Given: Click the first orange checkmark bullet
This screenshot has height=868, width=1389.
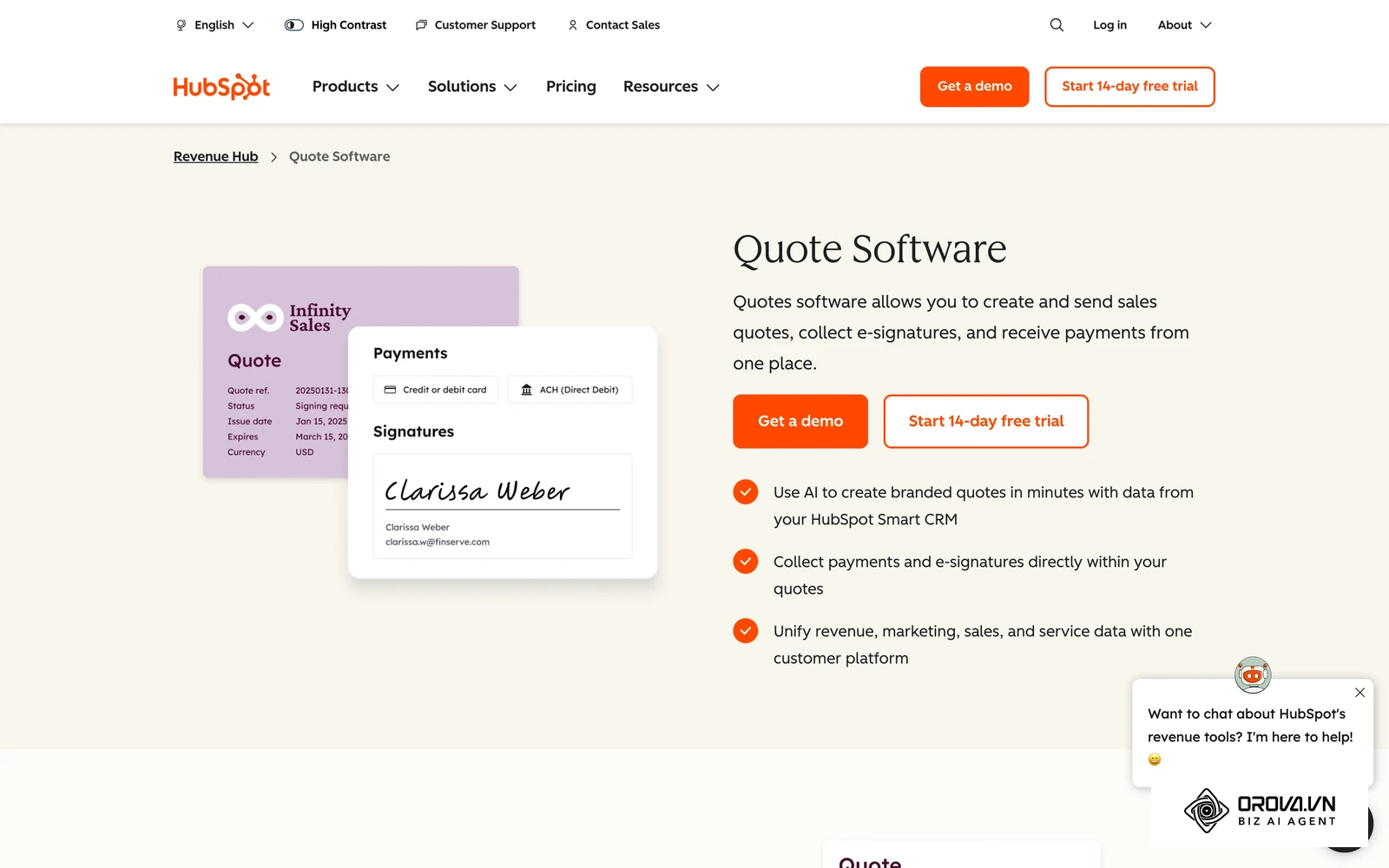Looking at the screenshot, I should pos(745,492).
